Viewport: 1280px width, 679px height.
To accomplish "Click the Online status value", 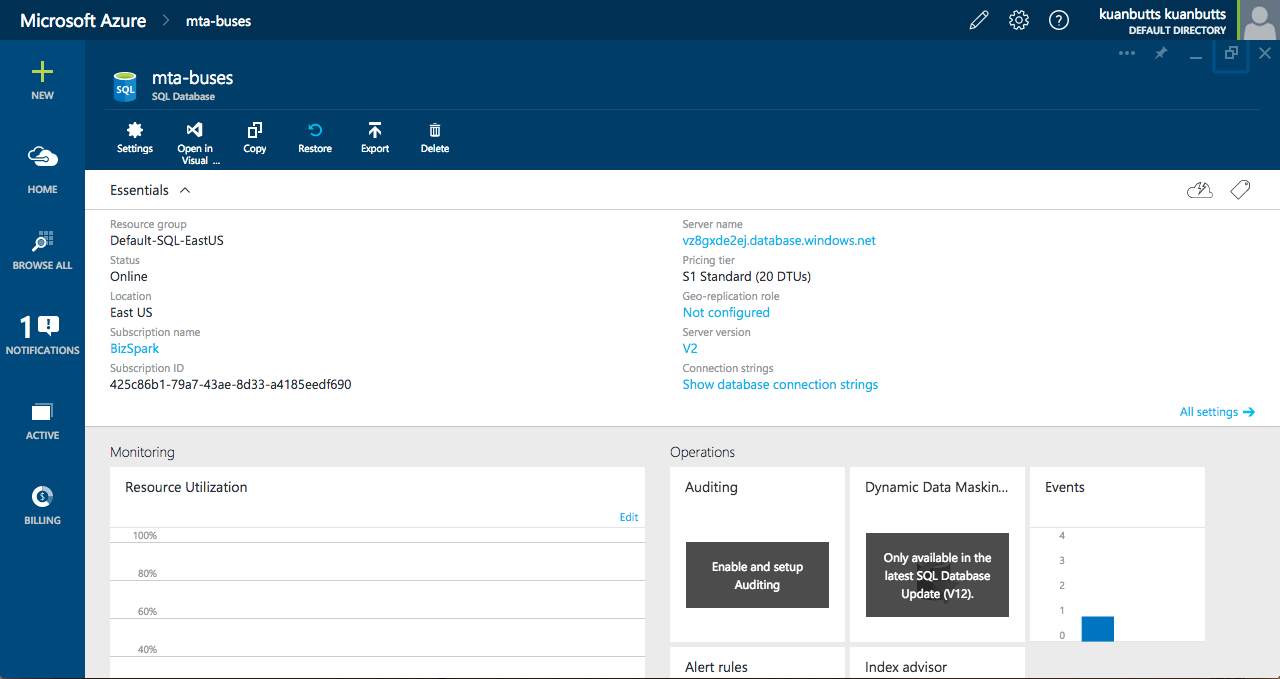I will (129, 276).
